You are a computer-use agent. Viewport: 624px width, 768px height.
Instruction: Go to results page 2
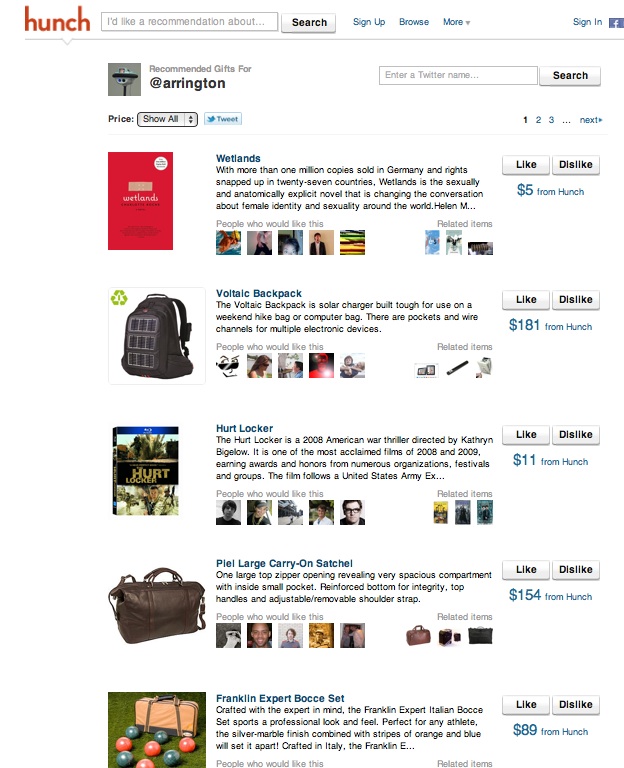tap(538, 120)
